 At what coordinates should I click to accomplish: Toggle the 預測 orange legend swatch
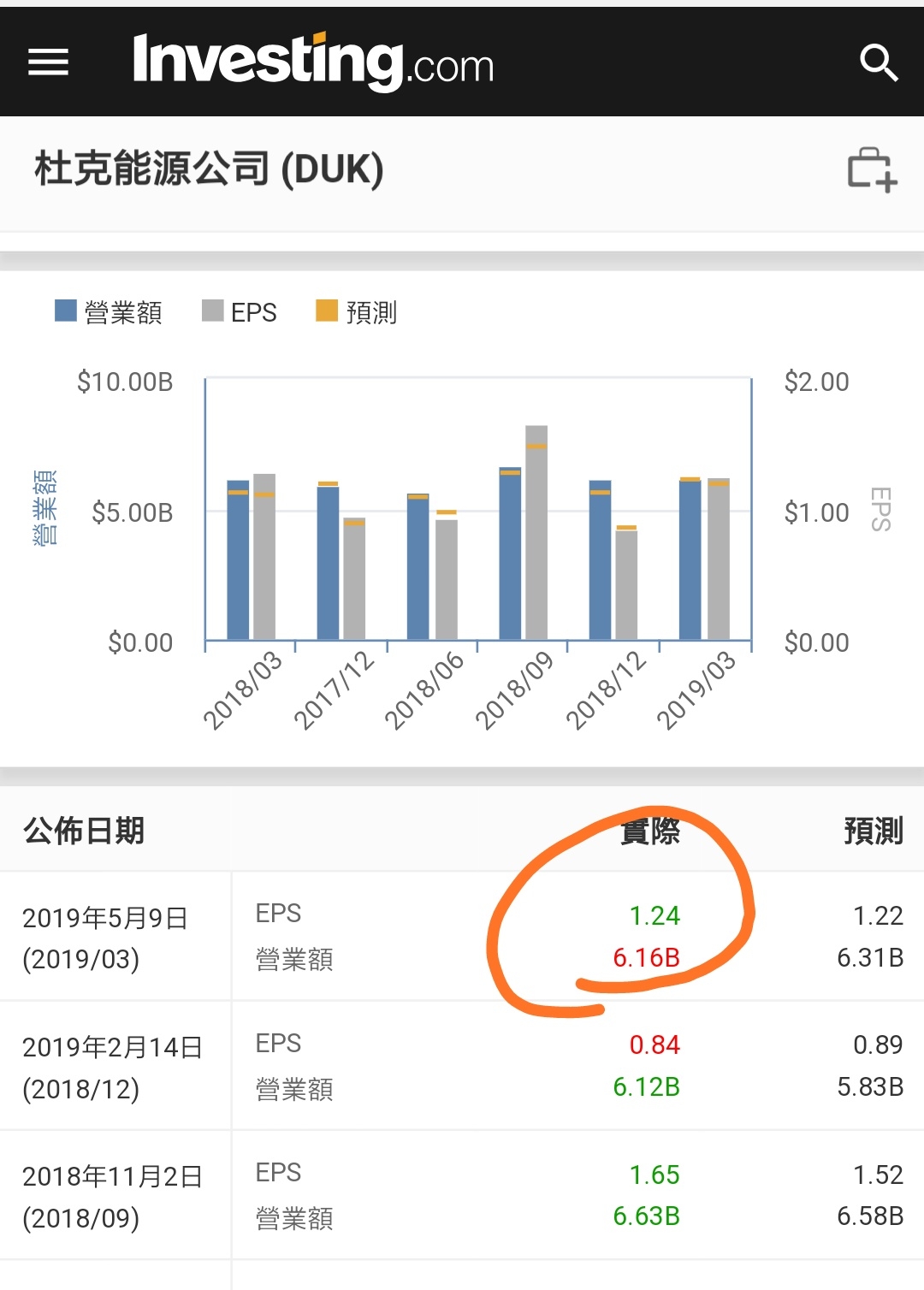click(x=327, y=311)
